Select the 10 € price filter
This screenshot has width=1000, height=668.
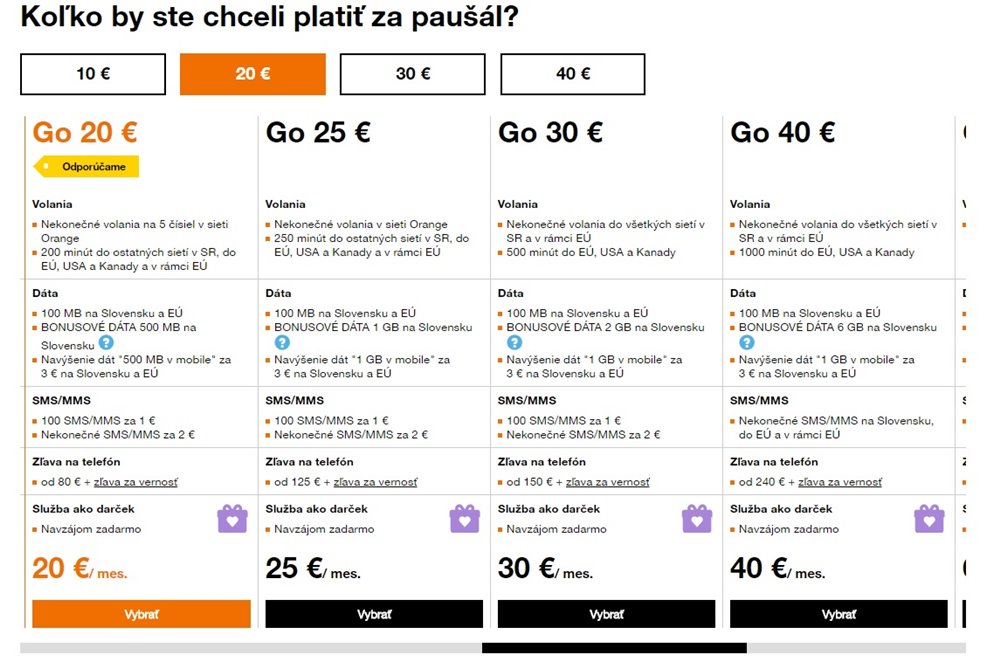[x=93, y=74]
